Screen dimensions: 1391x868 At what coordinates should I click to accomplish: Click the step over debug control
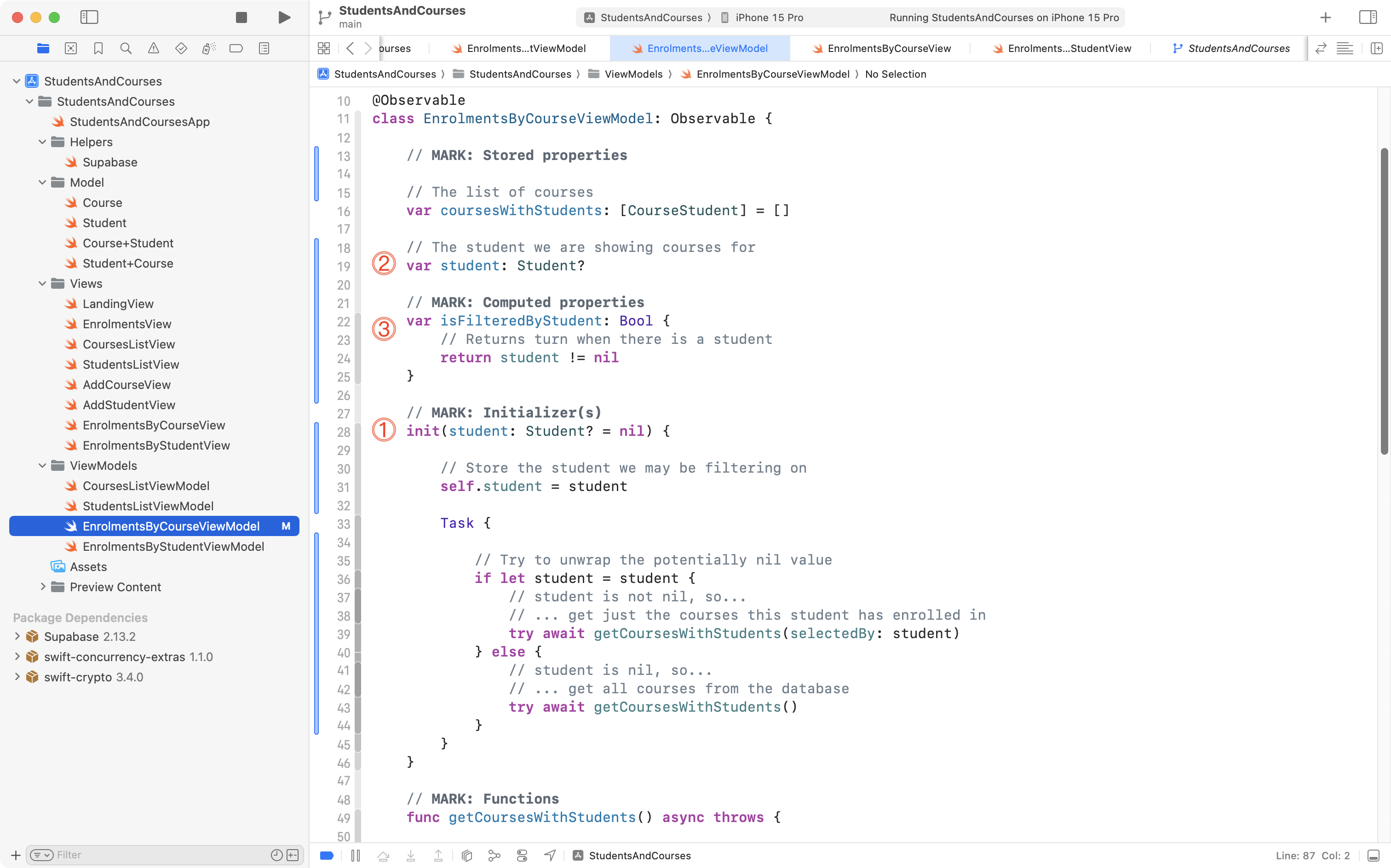coord(383,856)
